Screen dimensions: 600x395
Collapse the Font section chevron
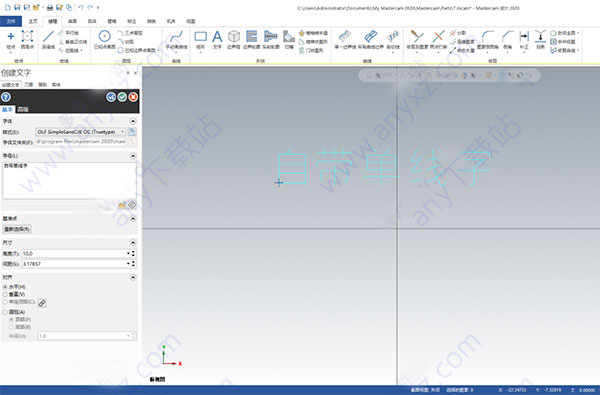[133, 121]
